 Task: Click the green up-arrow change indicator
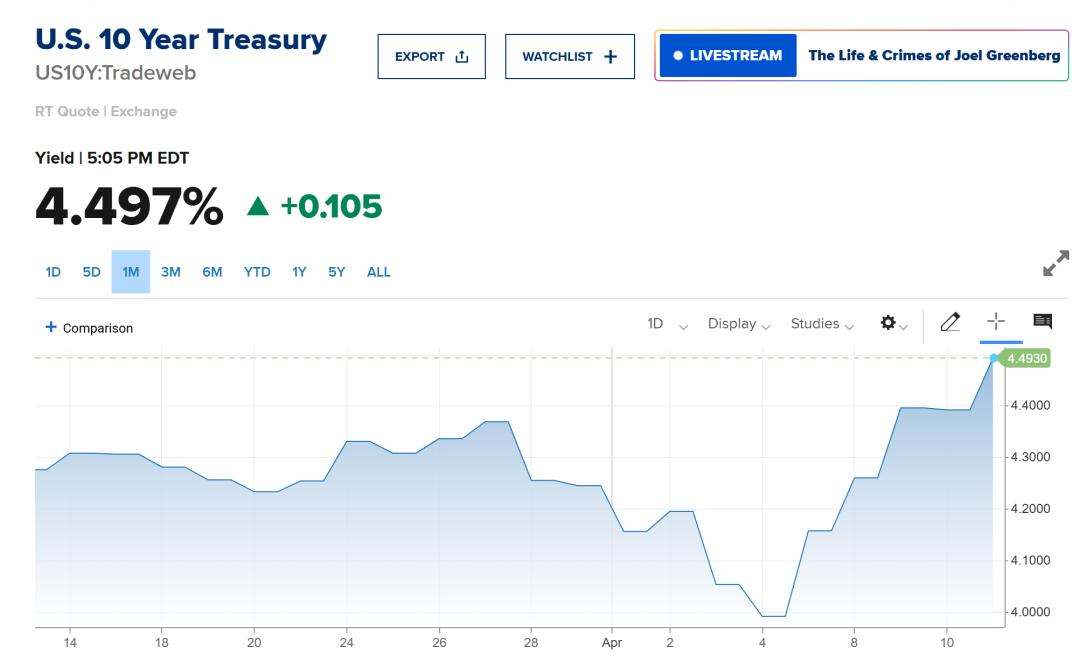tap(258, 206)
